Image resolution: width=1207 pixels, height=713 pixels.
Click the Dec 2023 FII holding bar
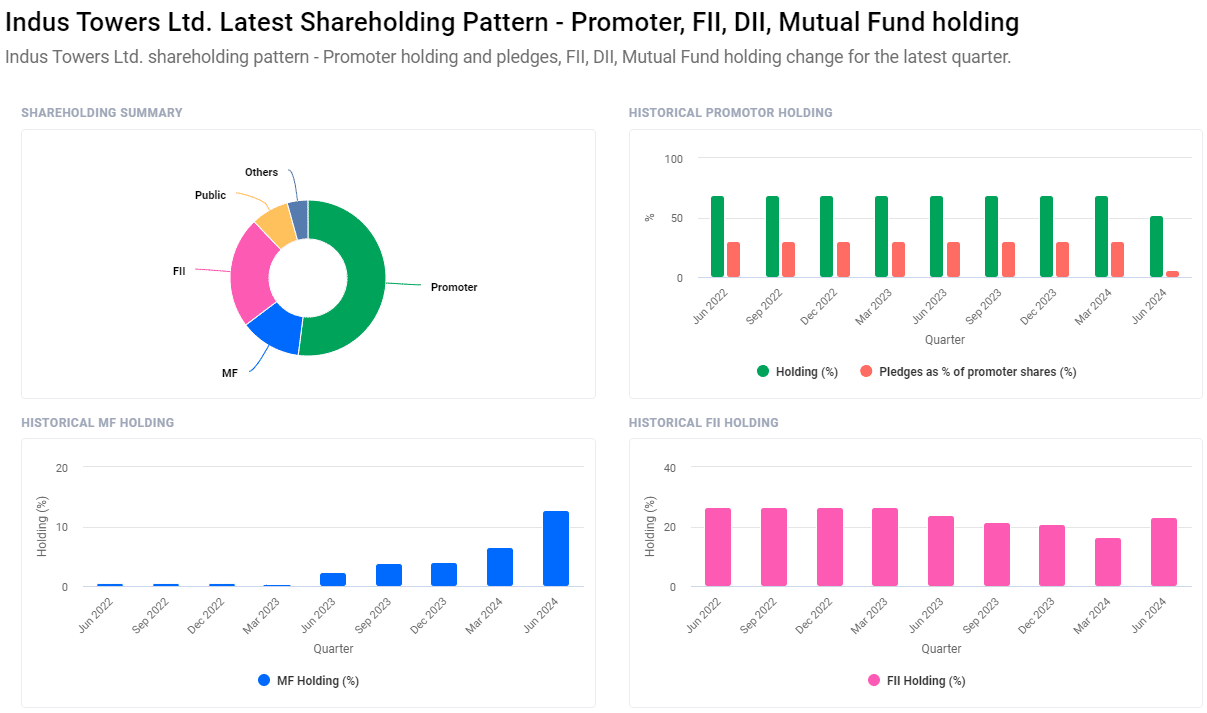tap(1052, 556)
